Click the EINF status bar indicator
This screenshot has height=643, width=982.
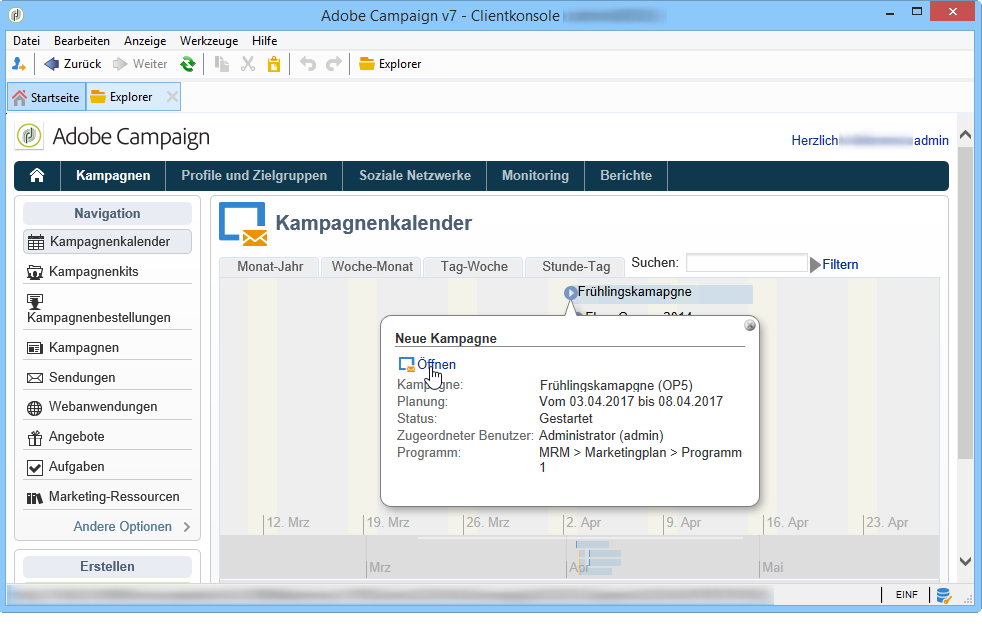click(x=906, y=595)
